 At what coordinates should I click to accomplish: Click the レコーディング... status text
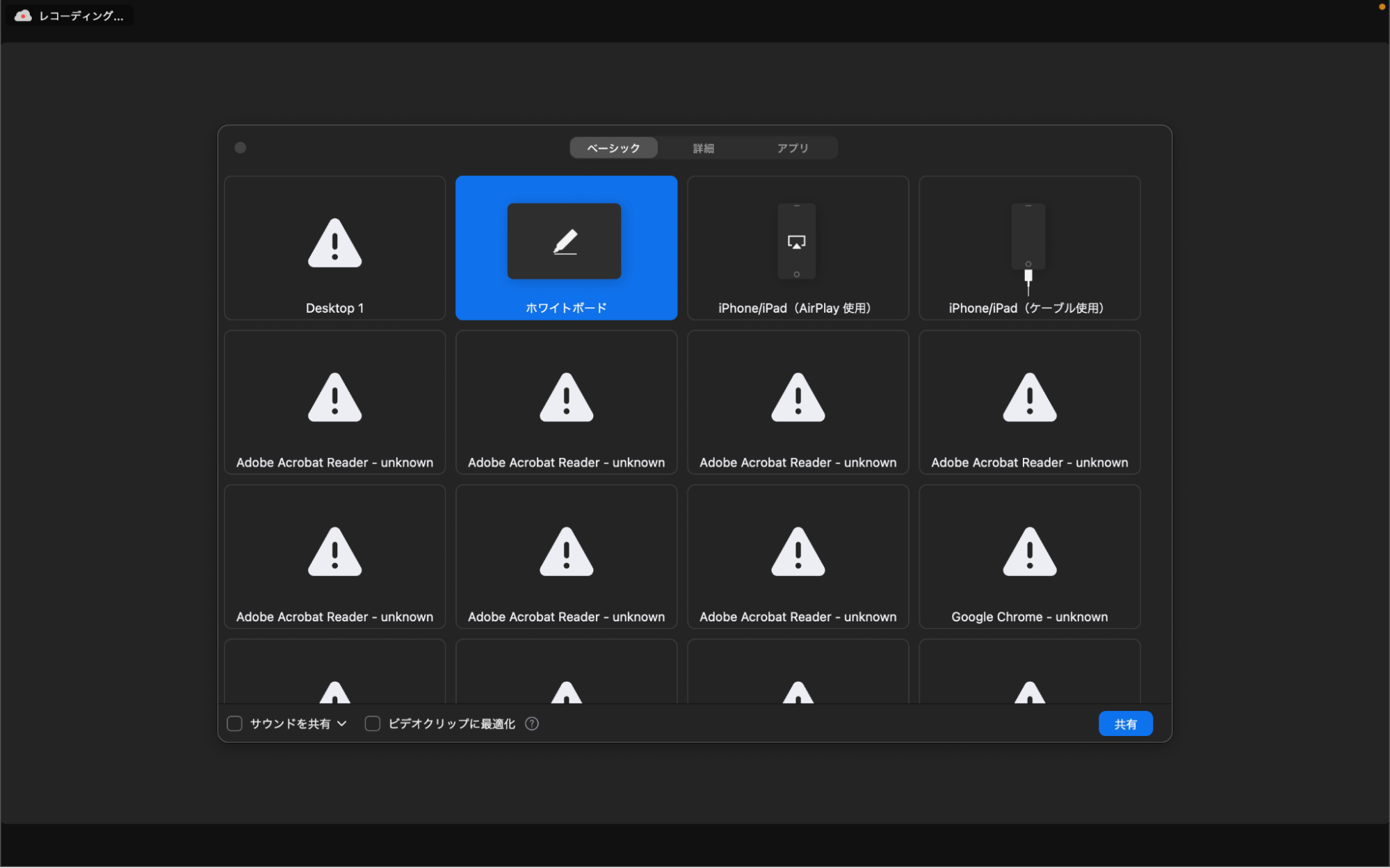(81, 16)
